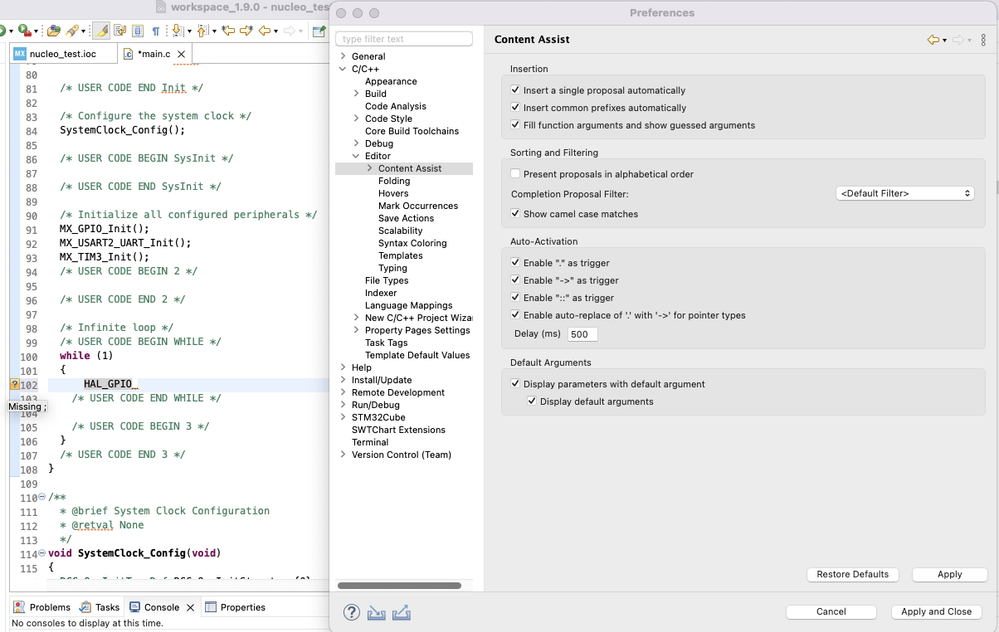Click Apply and Close button
The image size is (999, 632).
(x=936, y=612)
